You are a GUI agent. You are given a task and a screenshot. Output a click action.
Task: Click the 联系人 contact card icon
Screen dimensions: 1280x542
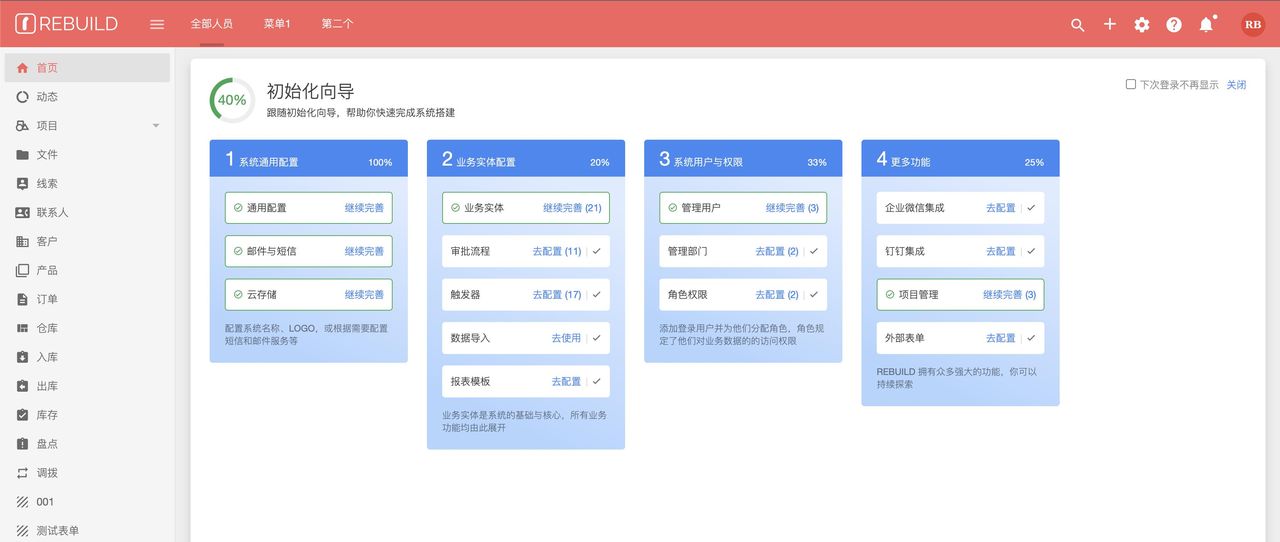(23, 213)
